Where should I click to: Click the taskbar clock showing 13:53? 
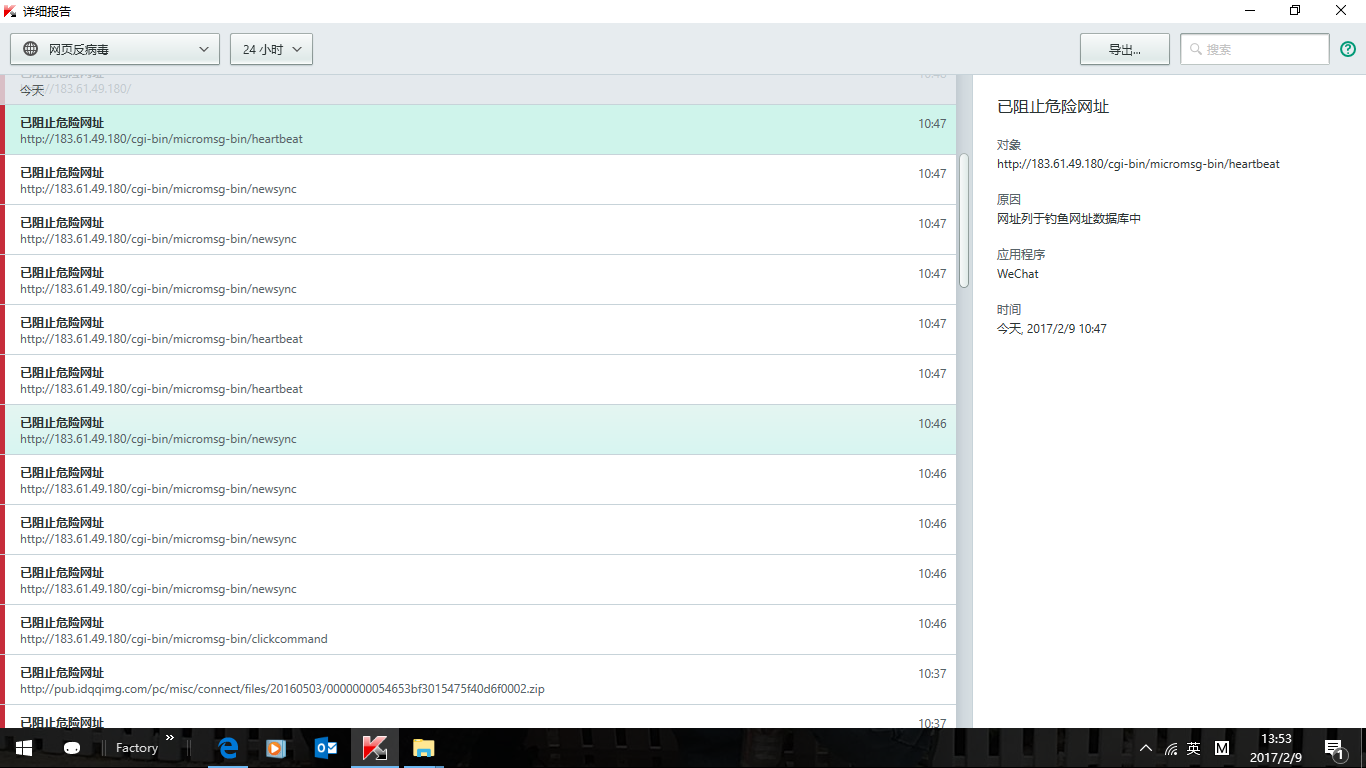click(1275, 748)
